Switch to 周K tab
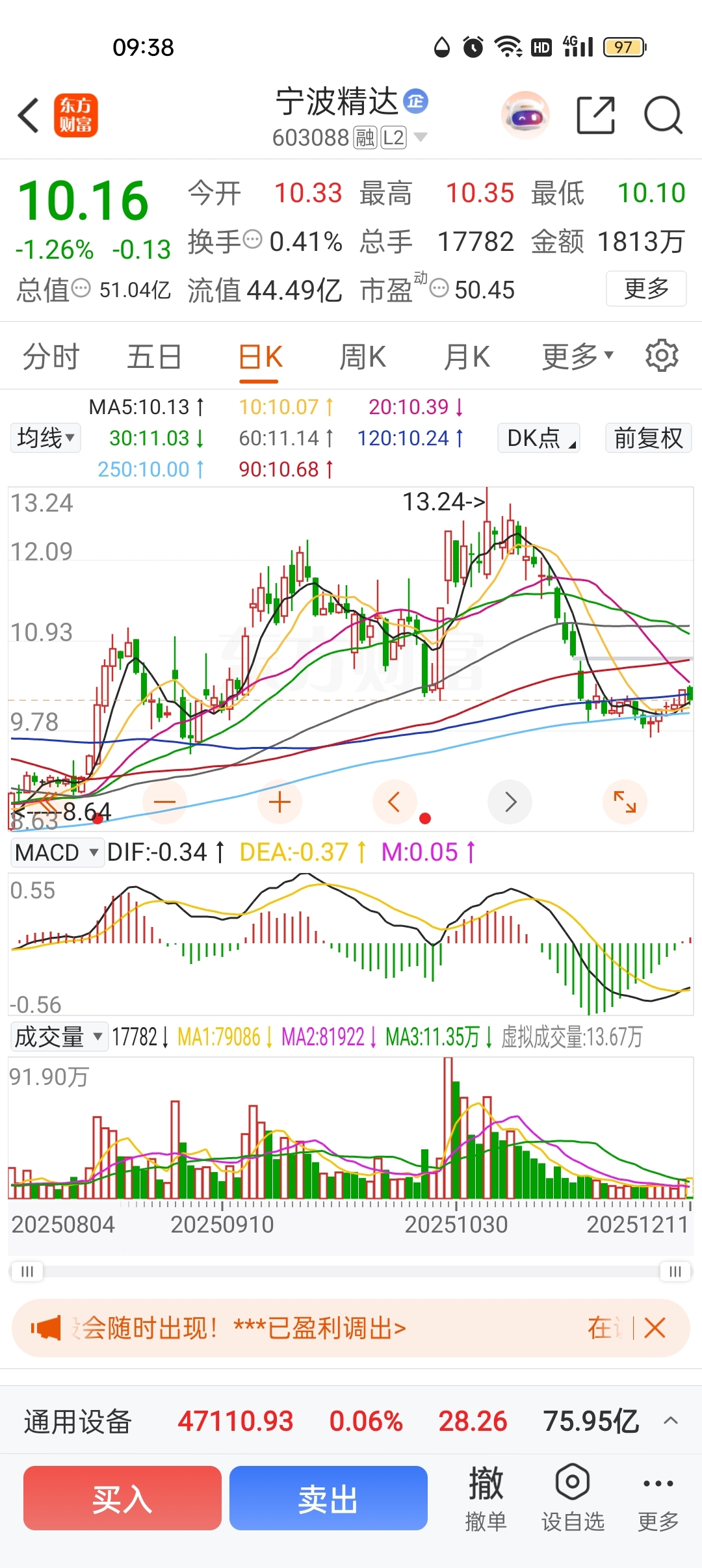 point(363,356)
